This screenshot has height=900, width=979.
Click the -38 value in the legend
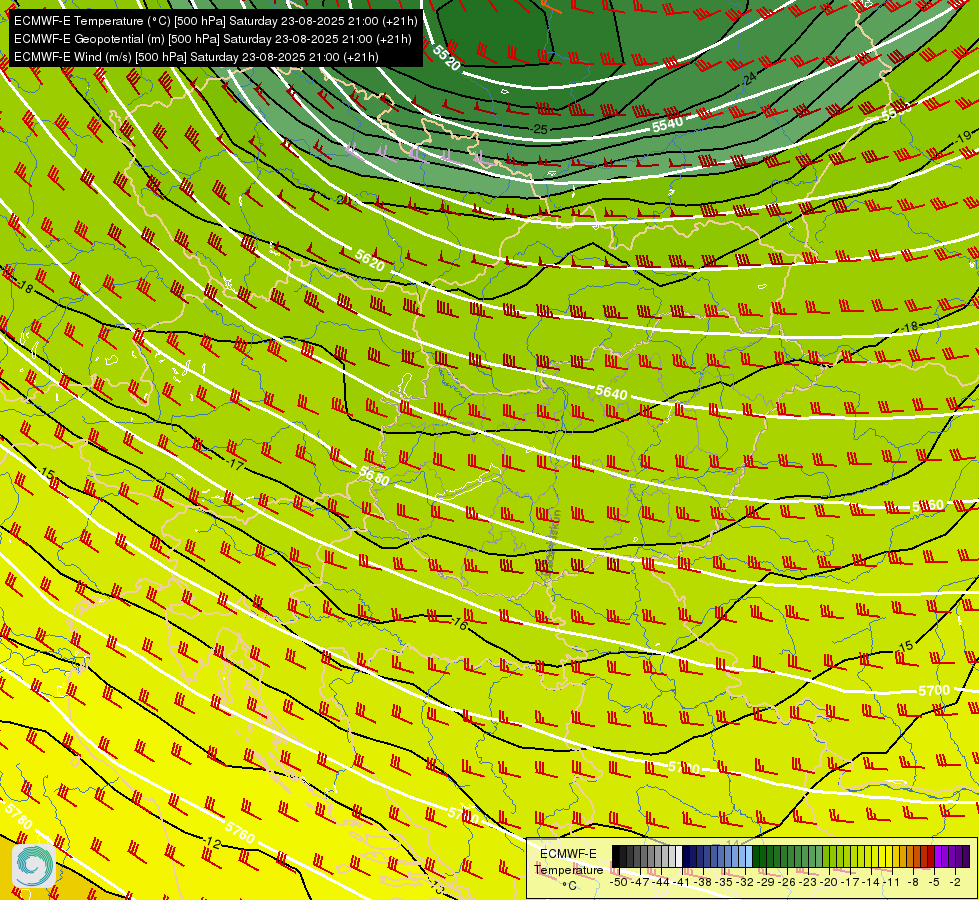(x=702, y=883)
